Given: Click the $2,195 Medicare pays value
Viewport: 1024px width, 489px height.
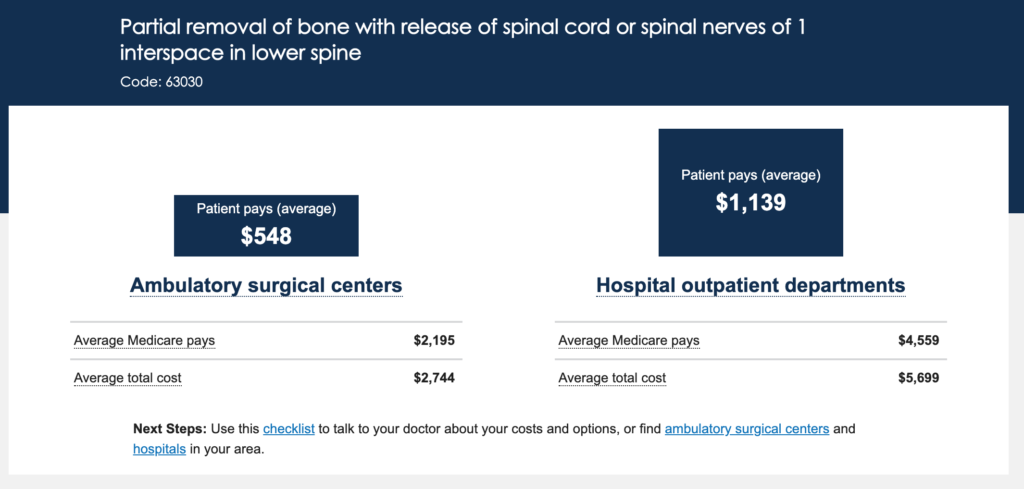Looking at the screenshot, I should [x=434, y=340].
